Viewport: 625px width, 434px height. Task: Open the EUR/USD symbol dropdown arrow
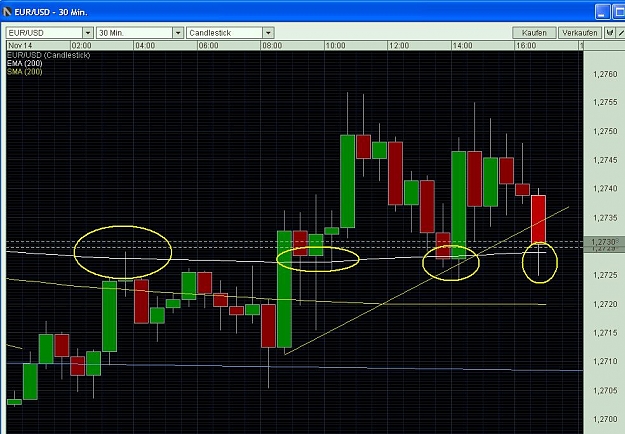point(88,33)
